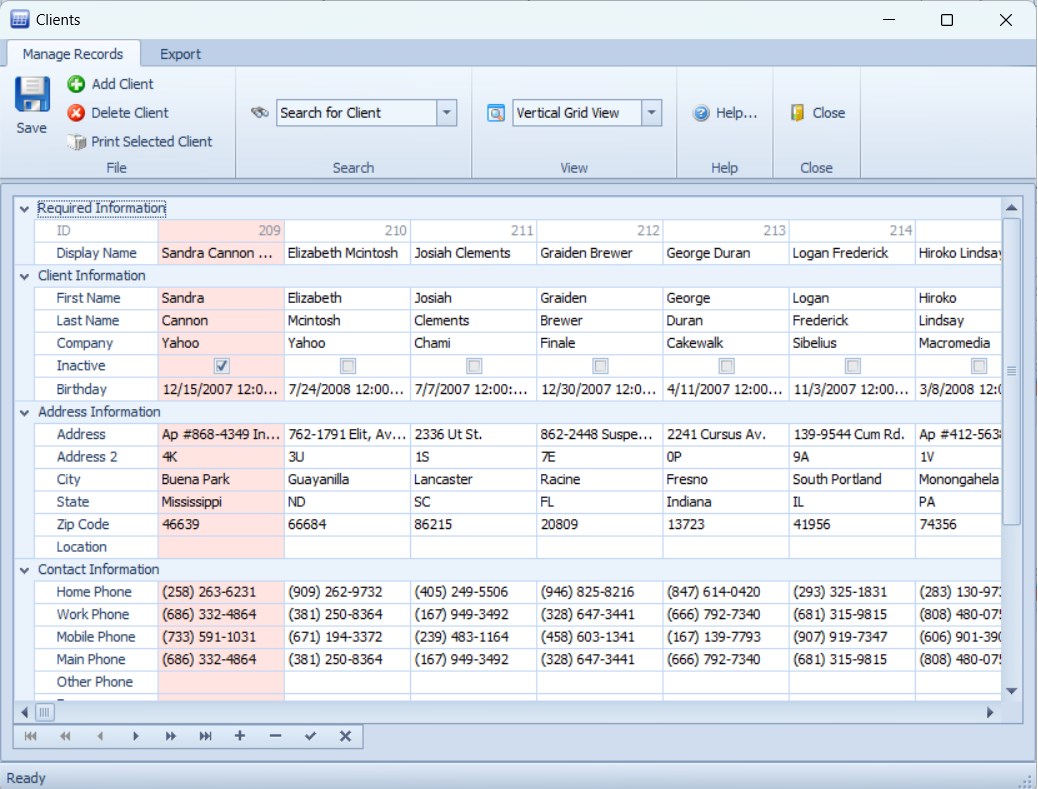This screenshot has height=789, width=1038.
Task: Click the blue Help question mark icon
Action: pos(701,113)
